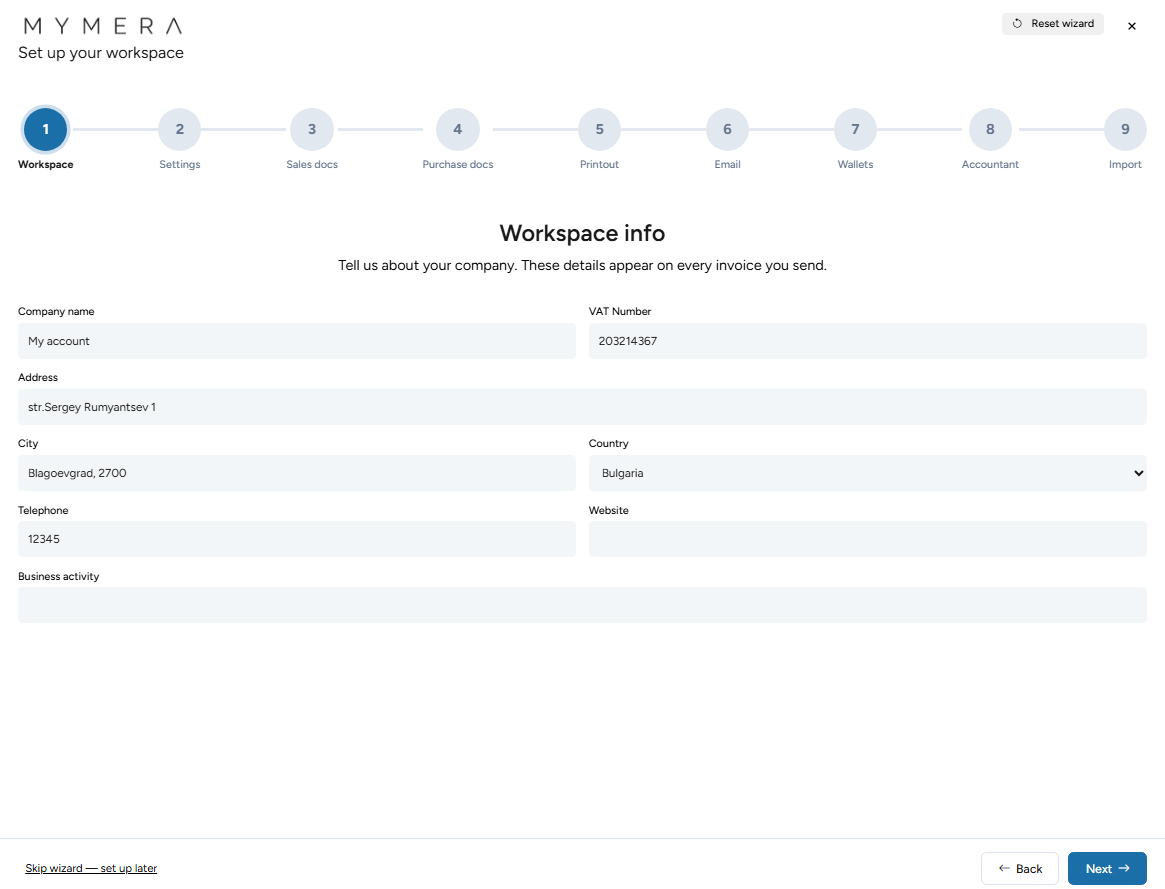The image size is (1165, 889).
Task: Edit the VAT Number field
Action: point(868,341)
